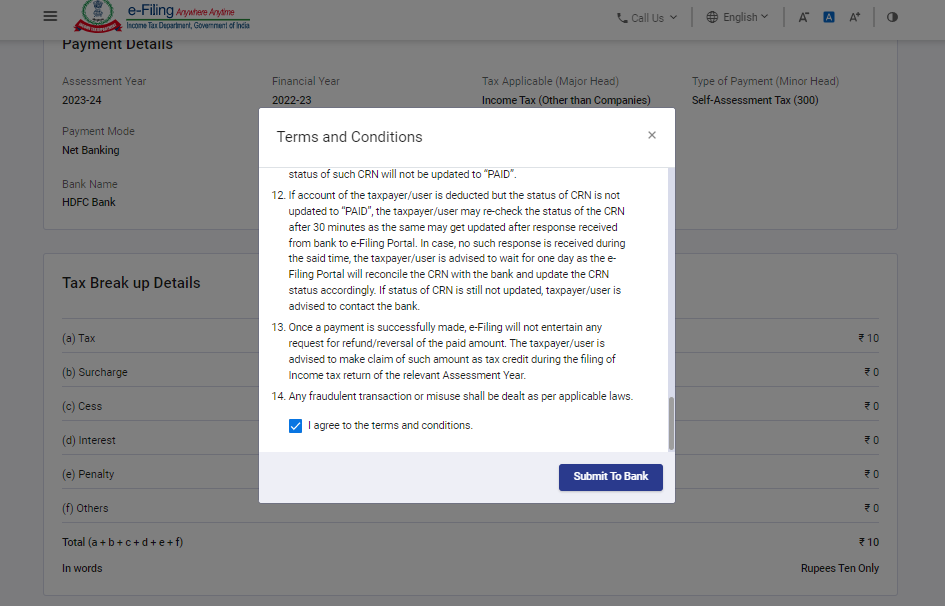Click the Rupees Ten Only text
The width and height of the screenshot is (945, 606).
(839, 568)
